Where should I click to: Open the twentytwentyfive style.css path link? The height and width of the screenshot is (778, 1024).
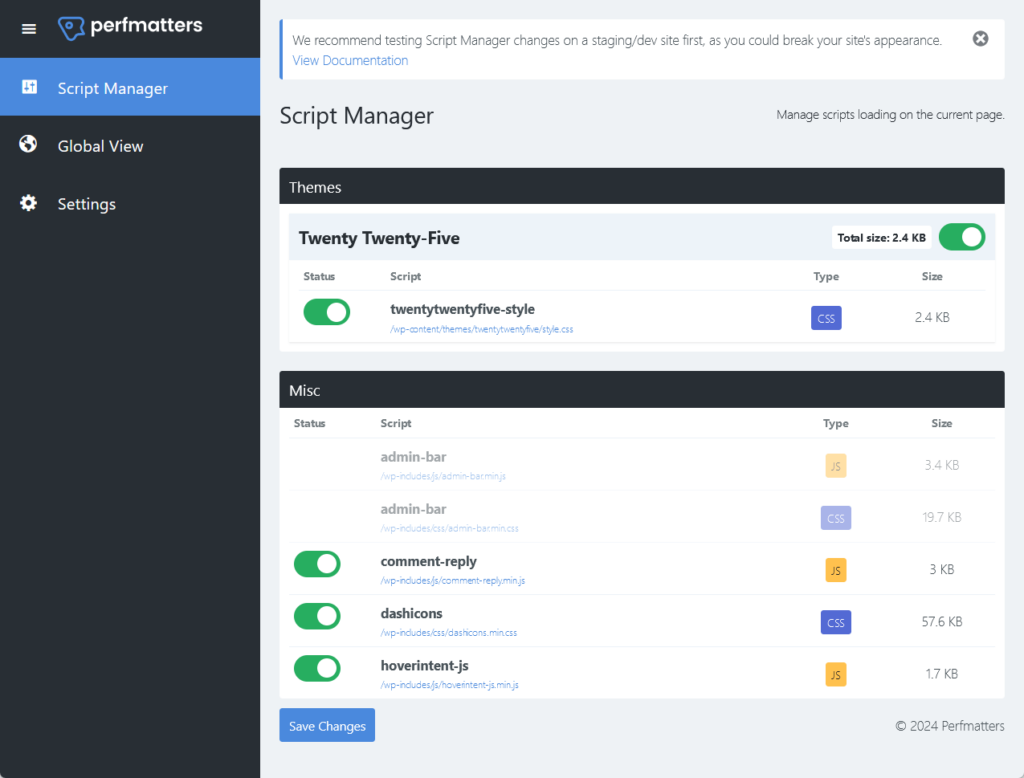point(481,329)
